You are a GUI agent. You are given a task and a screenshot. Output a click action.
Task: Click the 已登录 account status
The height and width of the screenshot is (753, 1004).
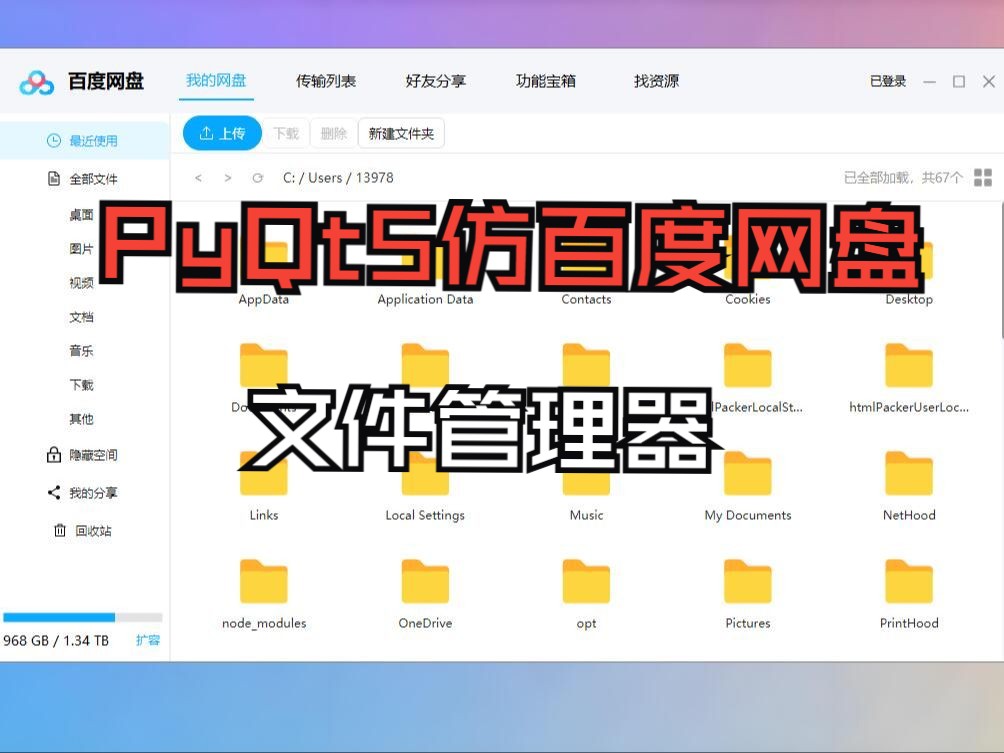[888, 81]
